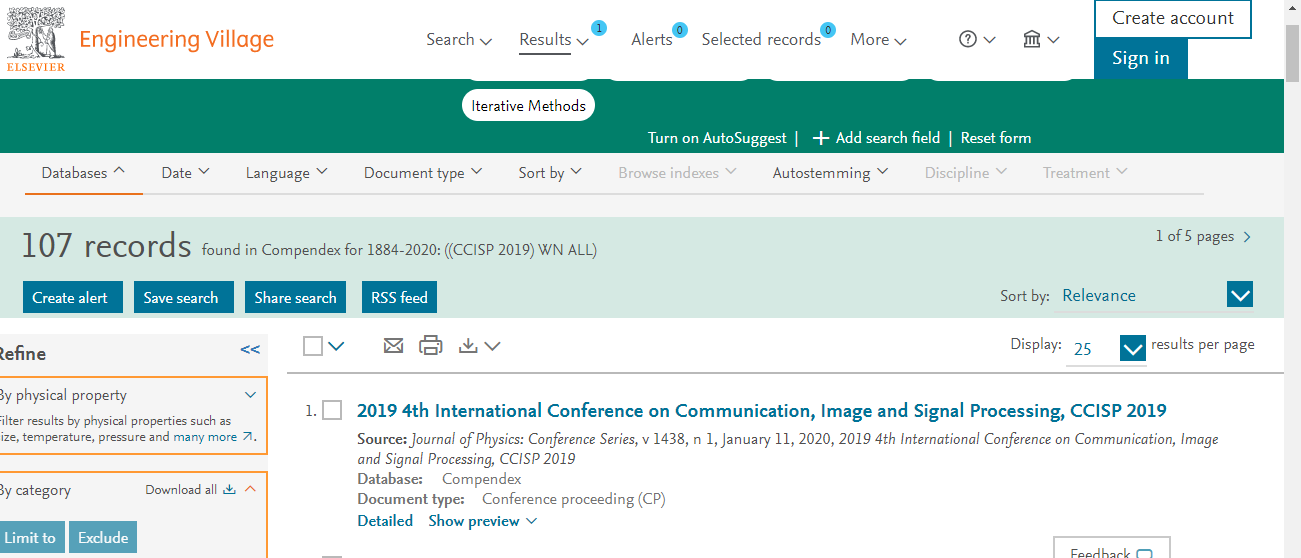Image resolution: width=1301 pixels, height=558 pixels.
Task: Click the Exclude button
Action: pos(103,537)
